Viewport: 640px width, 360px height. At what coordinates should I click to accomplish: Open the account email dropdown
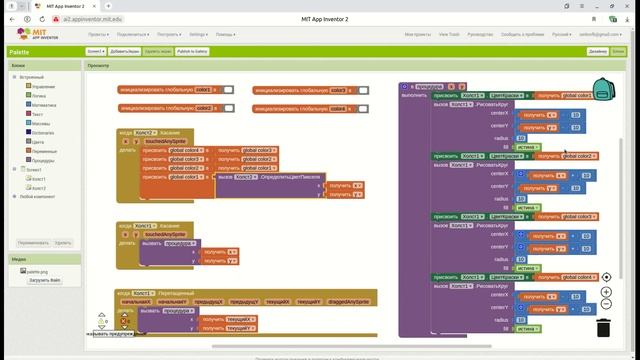click(600, 35)
